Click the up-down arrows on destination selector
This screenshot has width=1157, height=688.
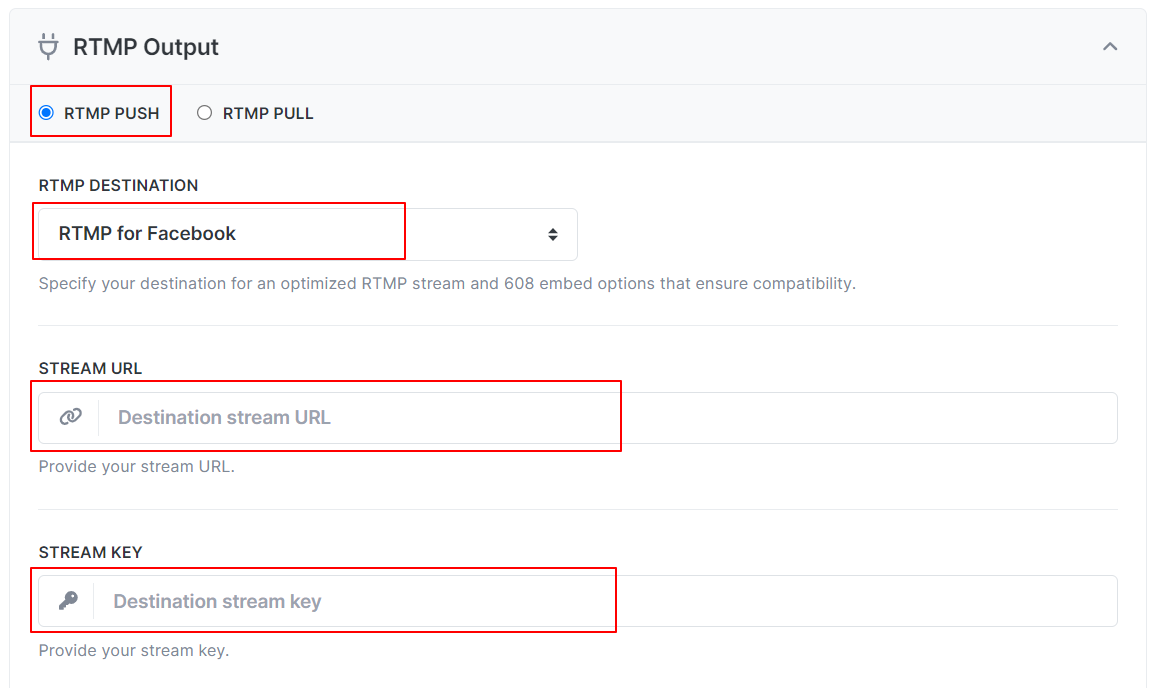[x=553, y=235]
